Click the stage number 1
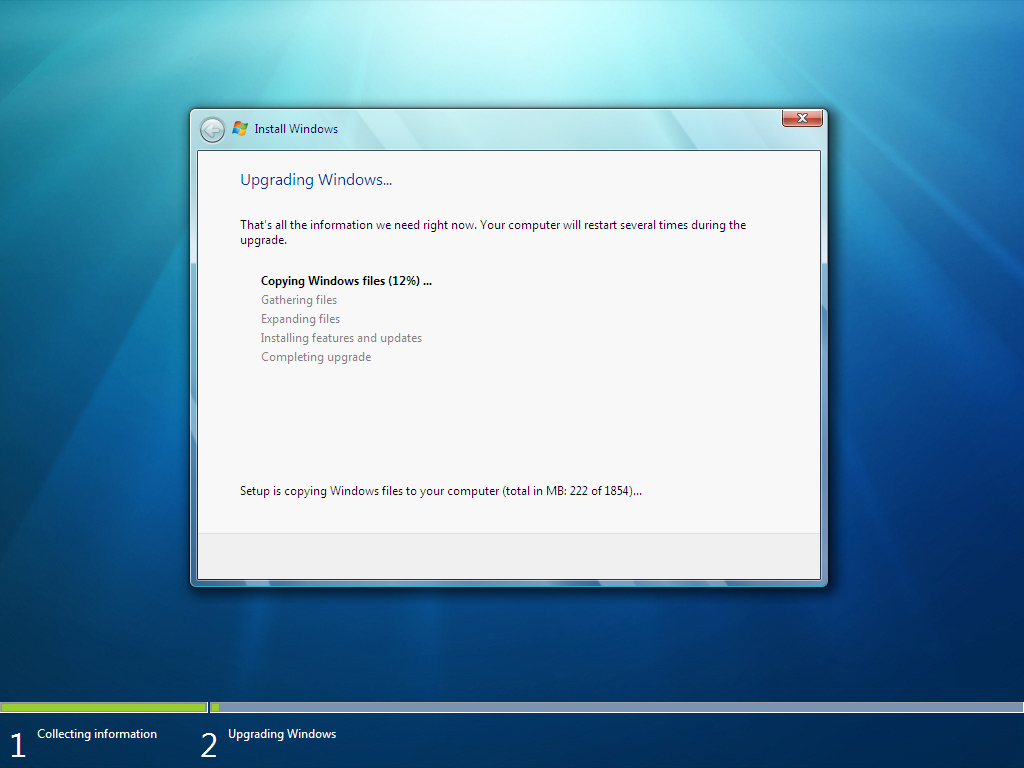1024x768 pixels. point(18,745)
